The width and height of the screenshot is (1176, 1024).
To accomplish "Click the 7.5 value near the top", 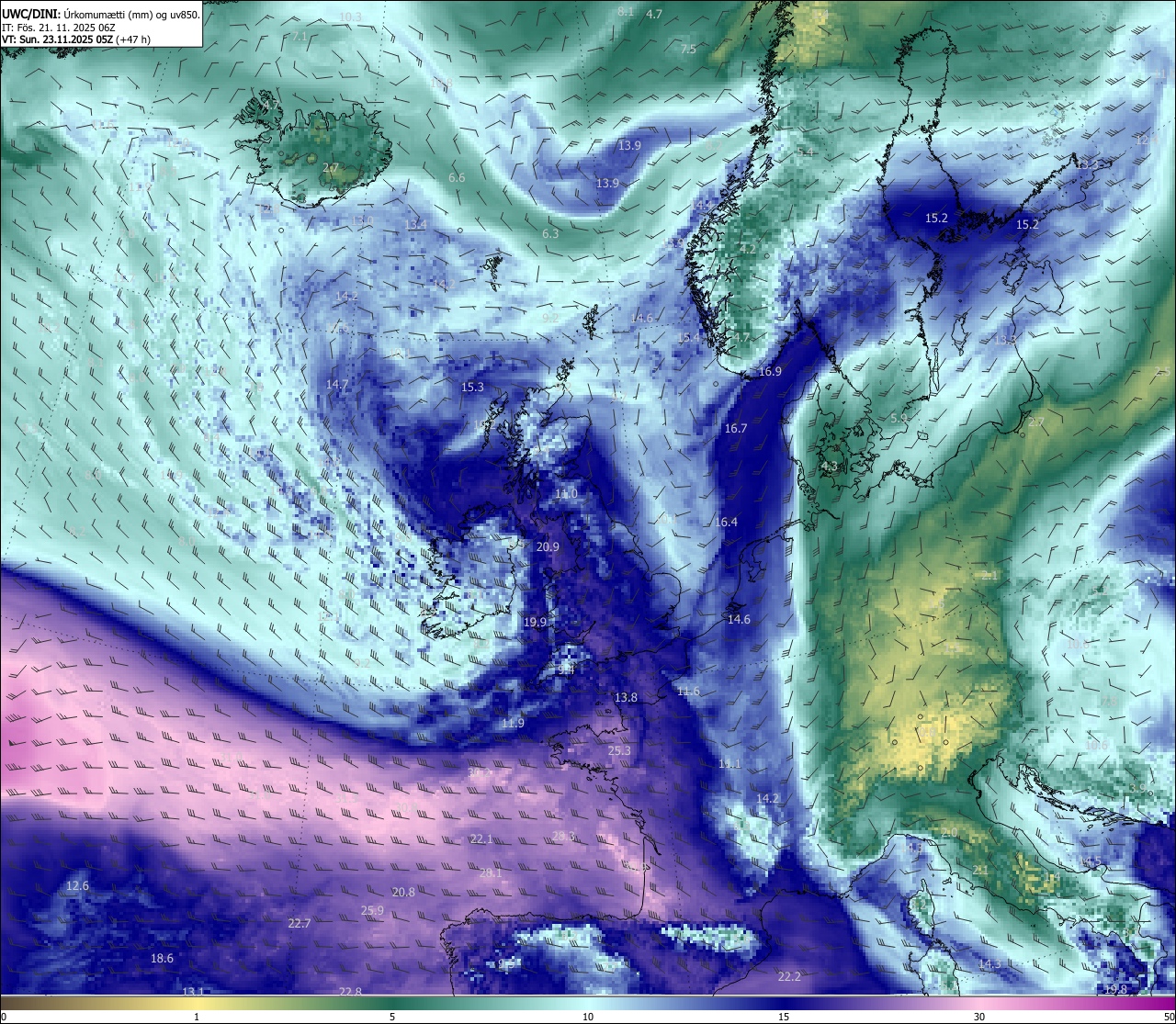I will click(688, 49).
